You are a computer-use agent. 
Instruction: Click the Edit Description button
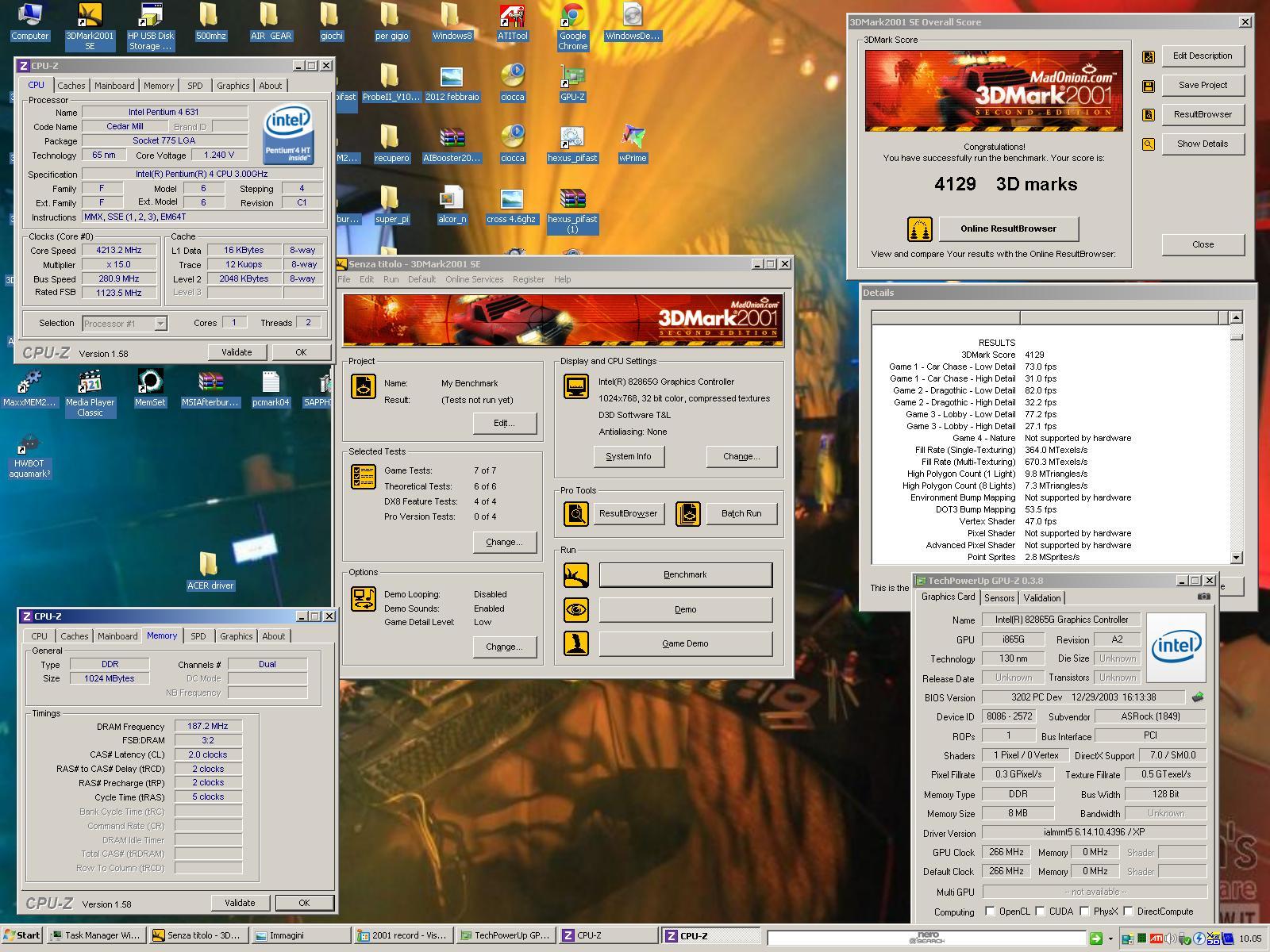click(1203, 56)
